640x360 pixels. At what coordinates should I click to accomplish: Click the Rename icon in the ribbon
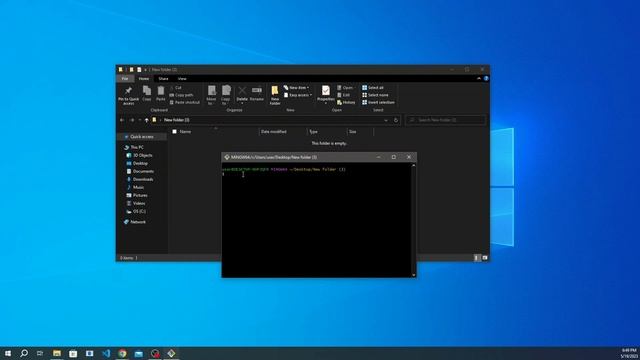(257, 93)
